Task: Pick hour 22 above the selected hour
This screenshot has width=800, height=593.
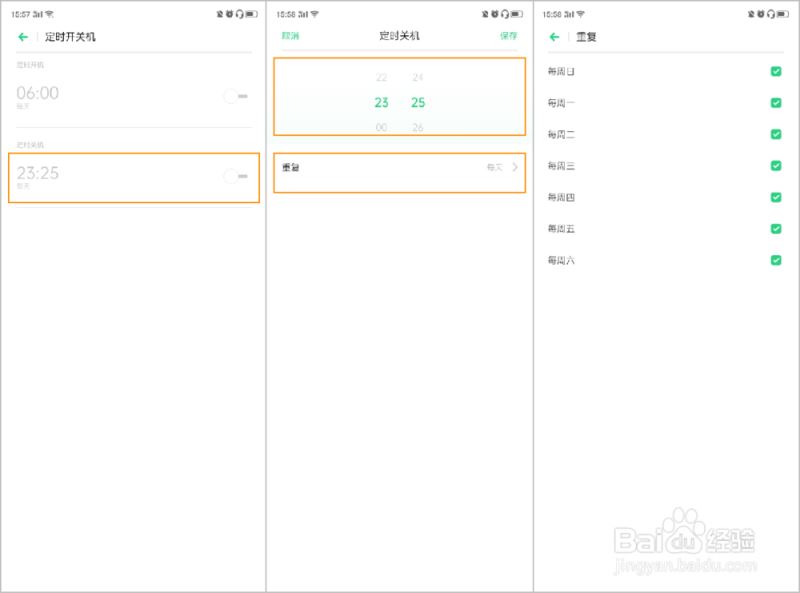Action: click(x=381, y=78)
